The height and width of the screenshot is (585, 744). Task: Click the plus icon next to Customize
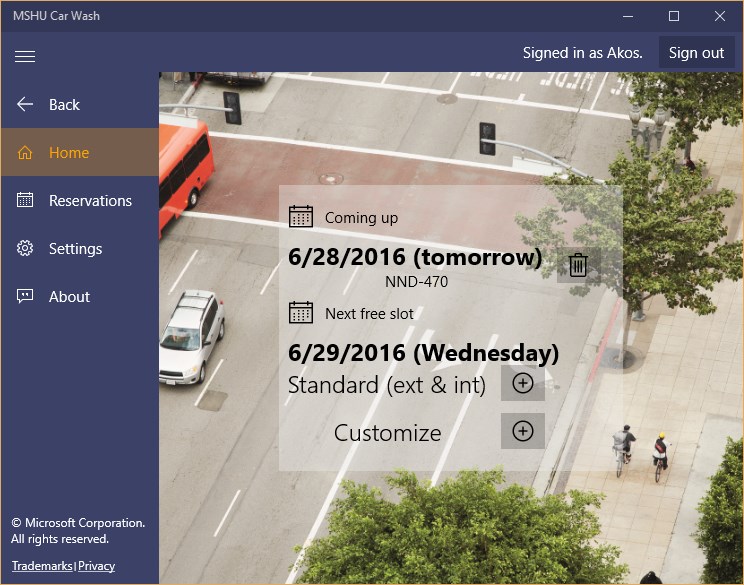click(x=523, y=431)
